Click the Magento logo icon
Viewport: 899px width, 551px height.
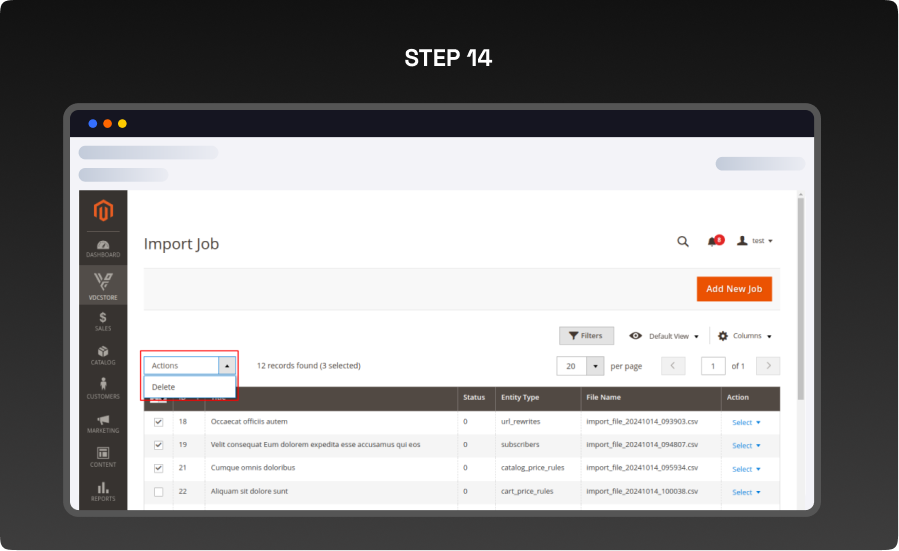tap(103, 211)
